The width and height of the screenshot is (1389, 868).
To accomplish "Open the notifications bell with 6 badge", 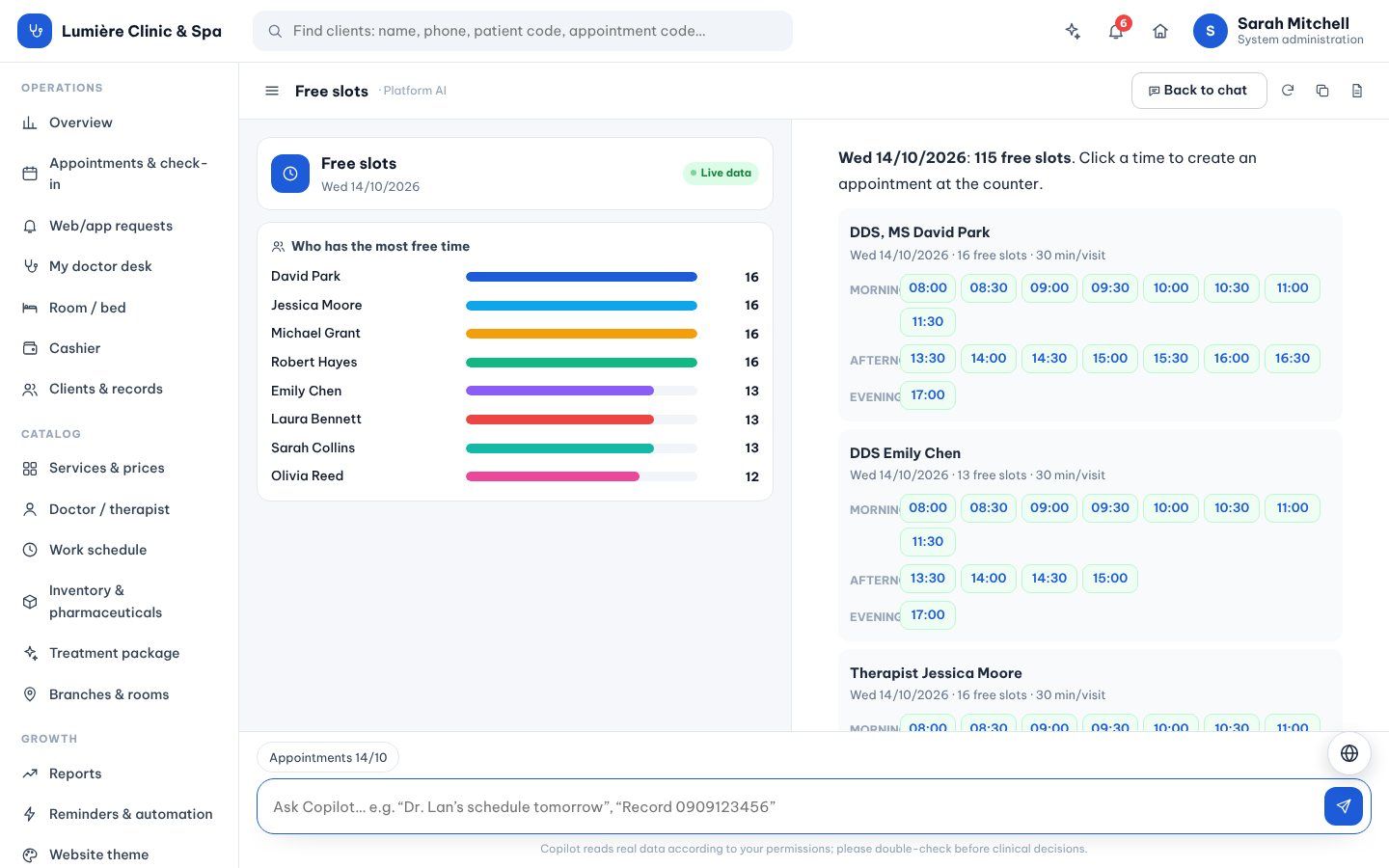I will pyautogui.click(x=1116, y=31).
